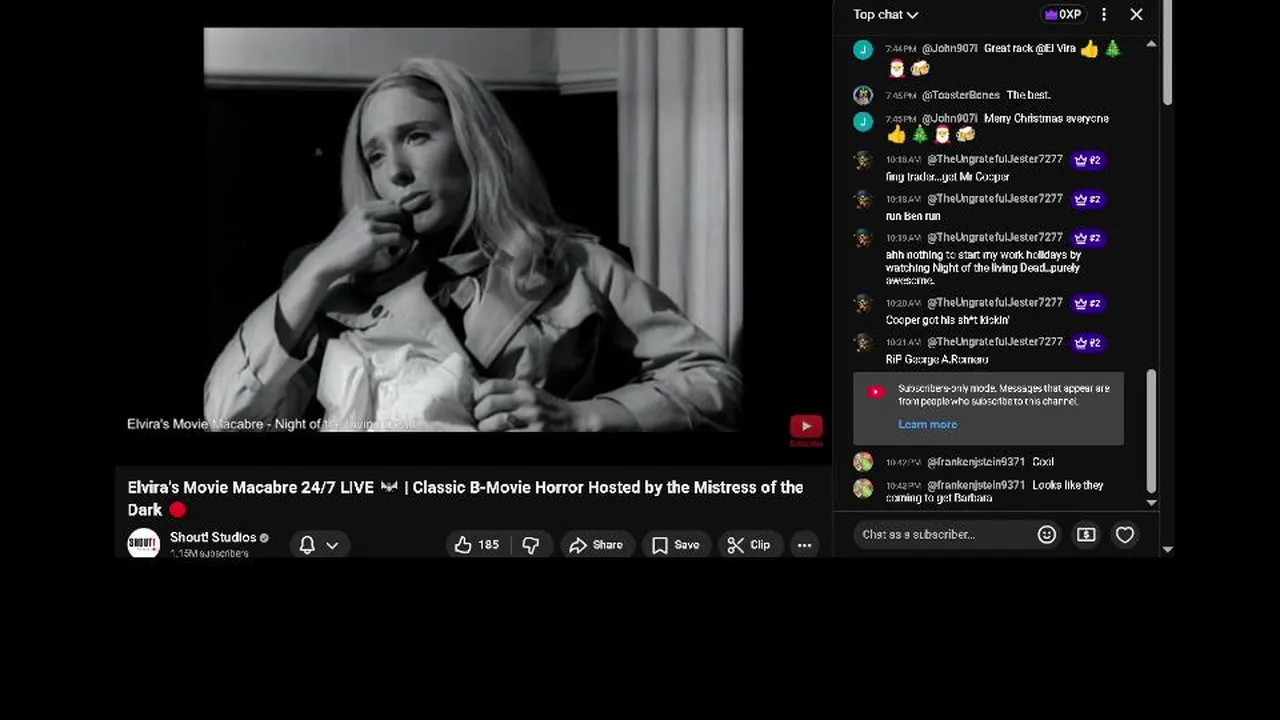Image resolution: width=1280 pixels, height=720 pixels.
Task: Click the verified badge next to Shout! Studios
Action: click(264, 538)
